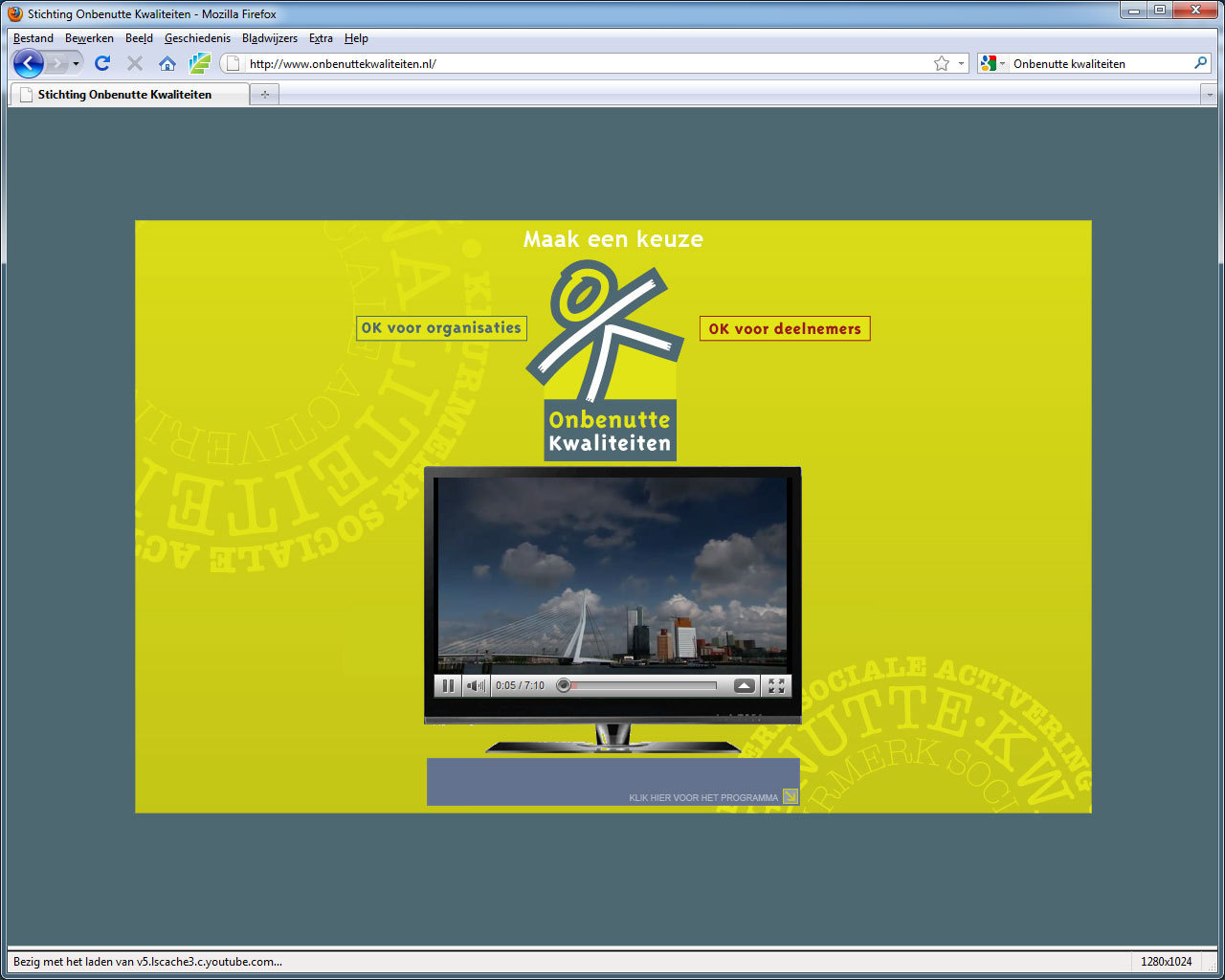Screen dimensions: 1225x980
Task: Open the Beeld menu
Action: (139, 38)
